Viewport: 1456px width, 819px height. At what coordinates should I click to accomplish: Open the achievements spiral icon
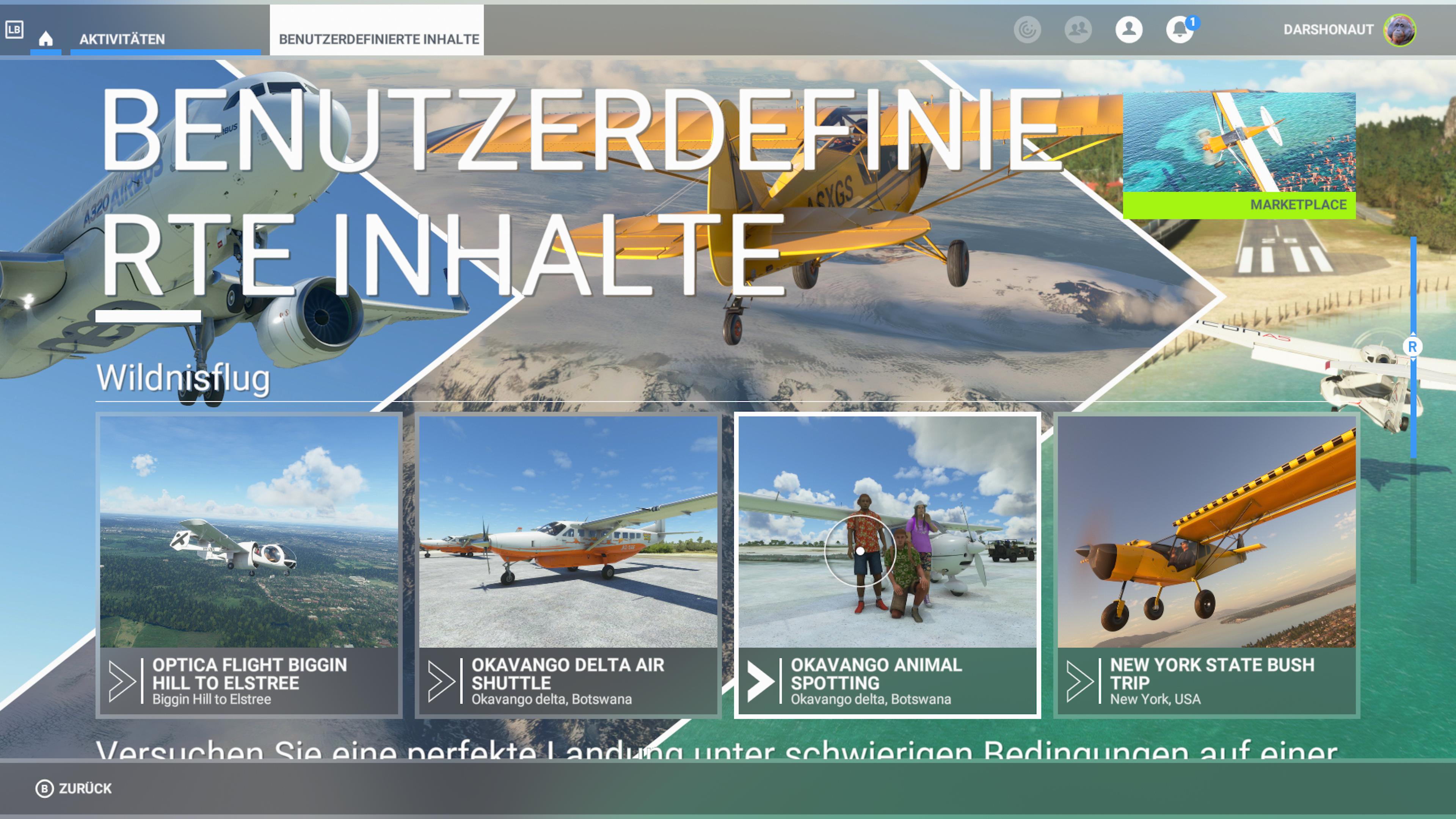1027,30
